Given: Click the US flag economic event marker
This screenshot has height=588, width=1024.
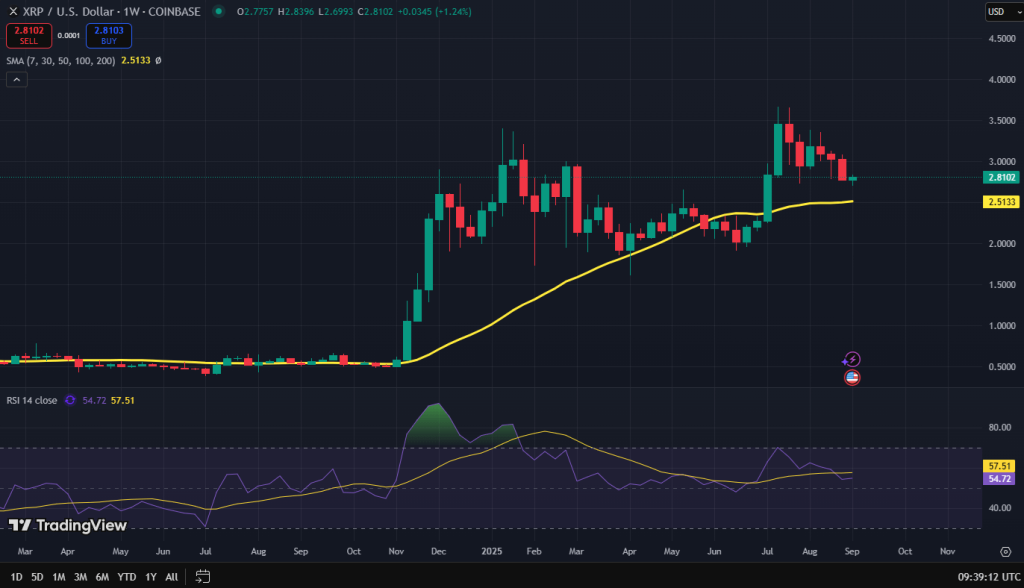Looking at the screenshot, I should pyautogui.click(x=852, y=377).
